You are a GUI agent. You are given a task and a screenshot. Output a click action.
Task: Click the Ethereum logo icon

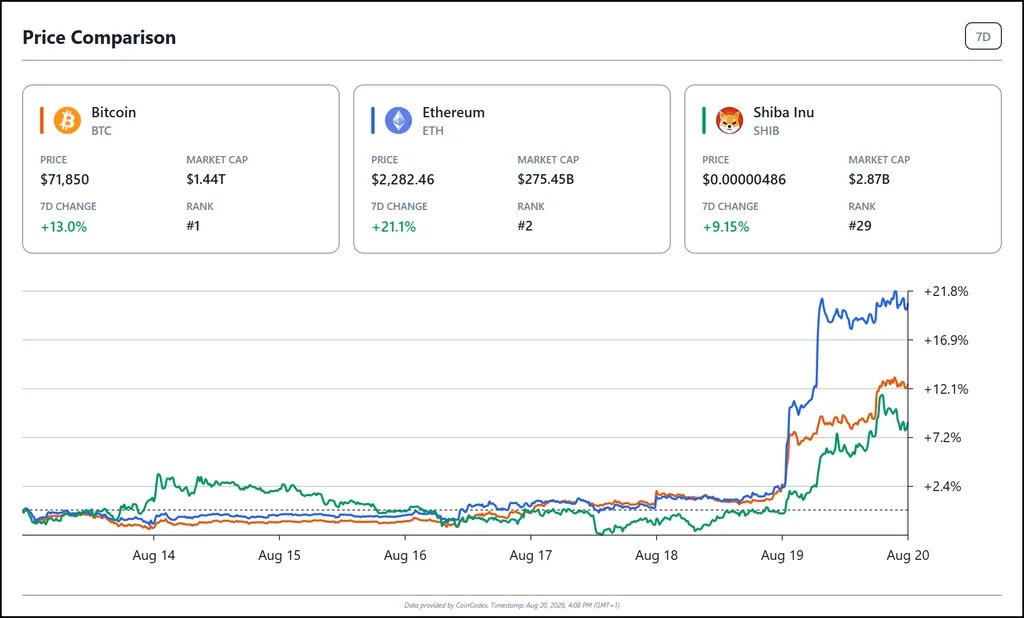point(398,120)
